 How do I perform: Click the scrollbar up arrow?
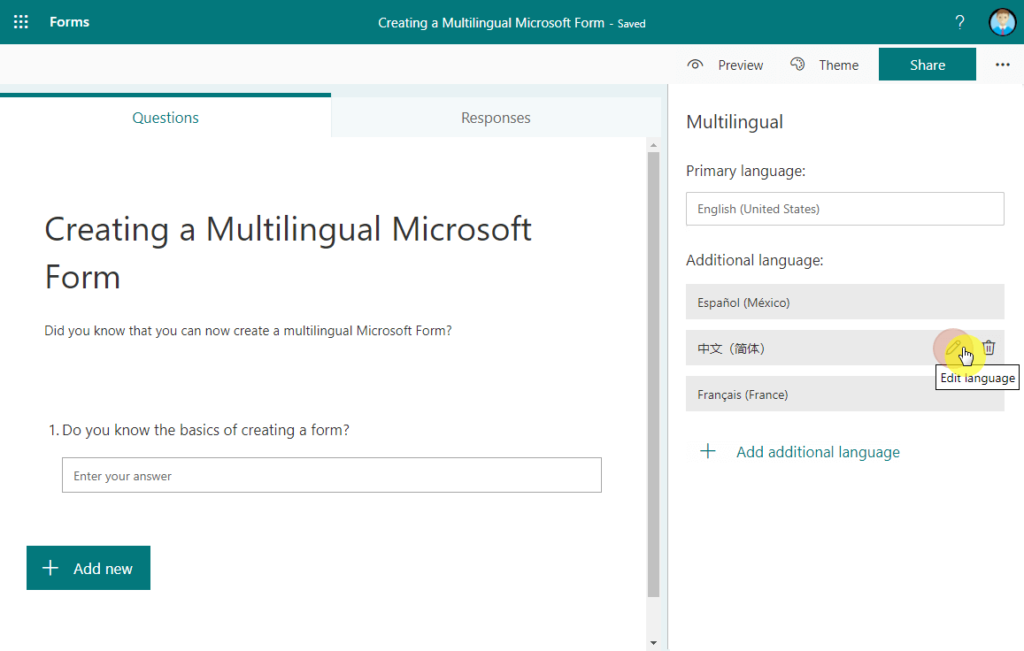pos(653,145)
